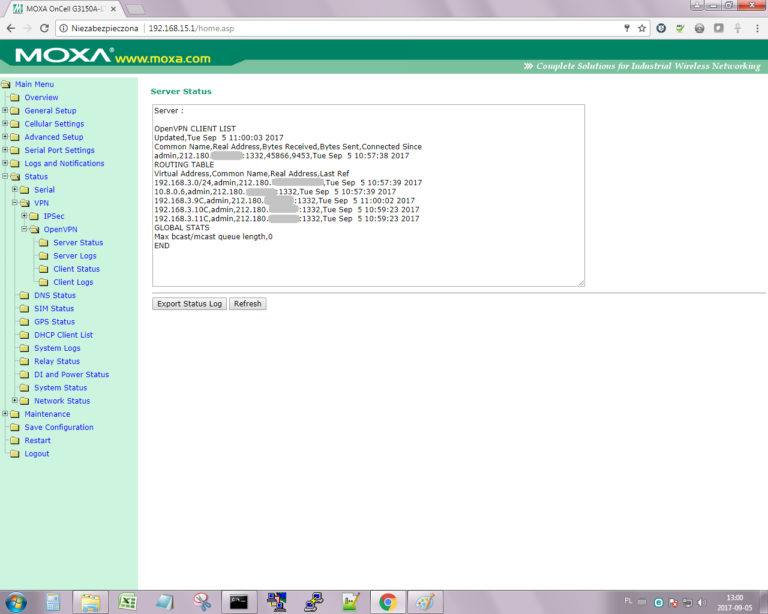Click the saved password key icon
768x614 pixels.
tap(627, 28)
